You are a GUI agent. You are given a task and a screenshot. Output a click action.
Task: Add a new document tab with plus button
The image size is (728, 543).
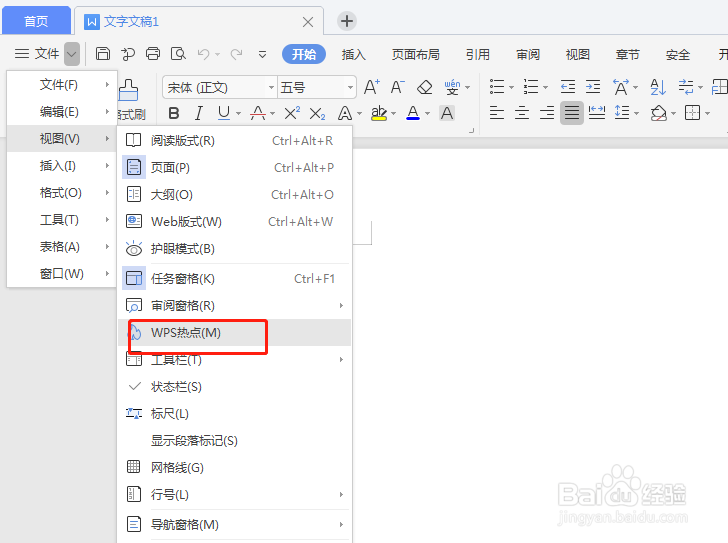click(347, 21)
